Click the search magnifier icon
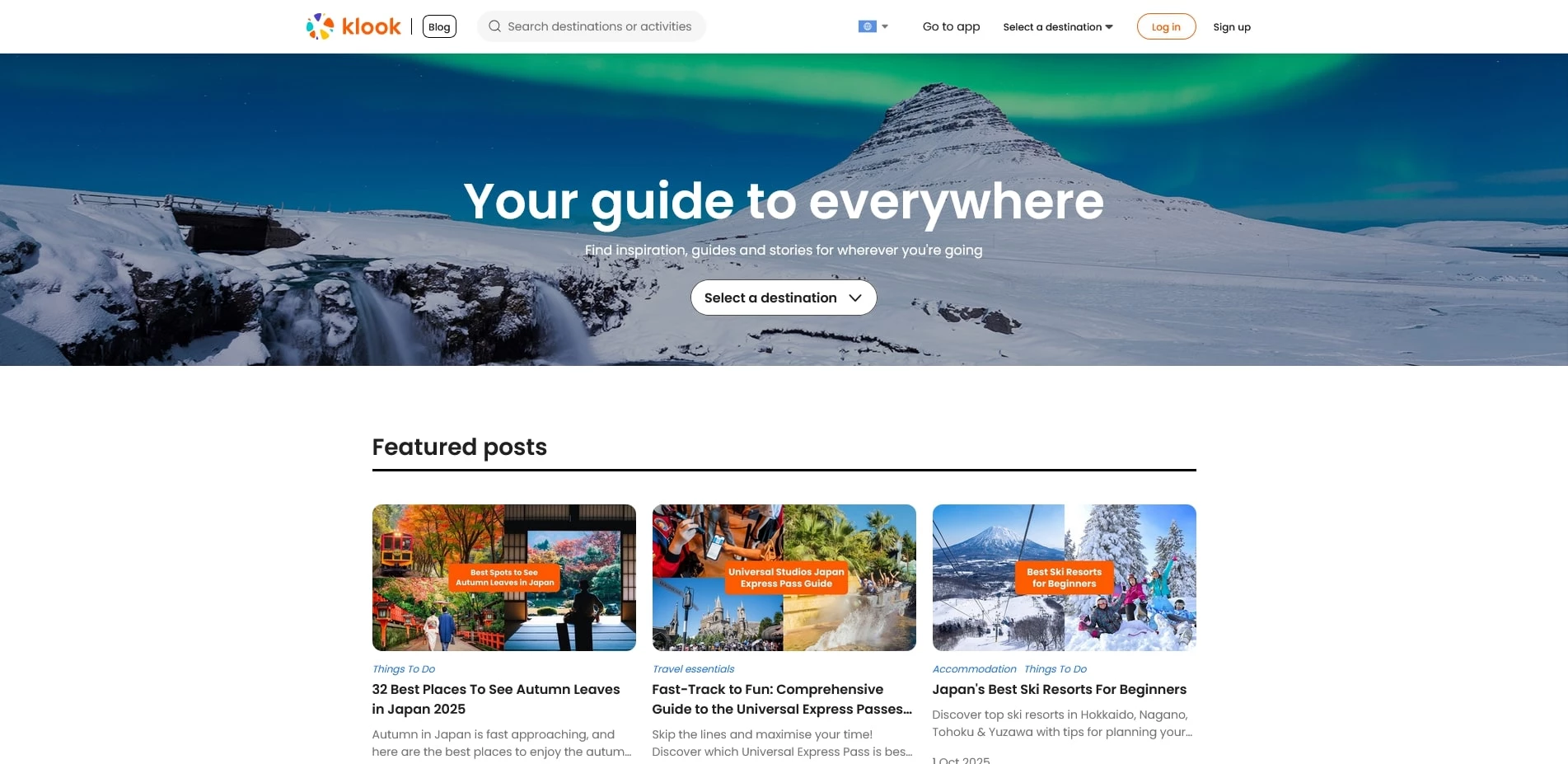This screenshot has width=1568, height=764. [x=494, y=26]
